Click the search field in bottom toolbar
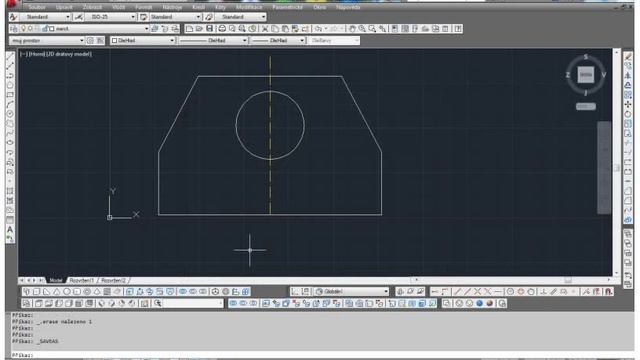Screen dimensions: 640x360 (193, 303)
